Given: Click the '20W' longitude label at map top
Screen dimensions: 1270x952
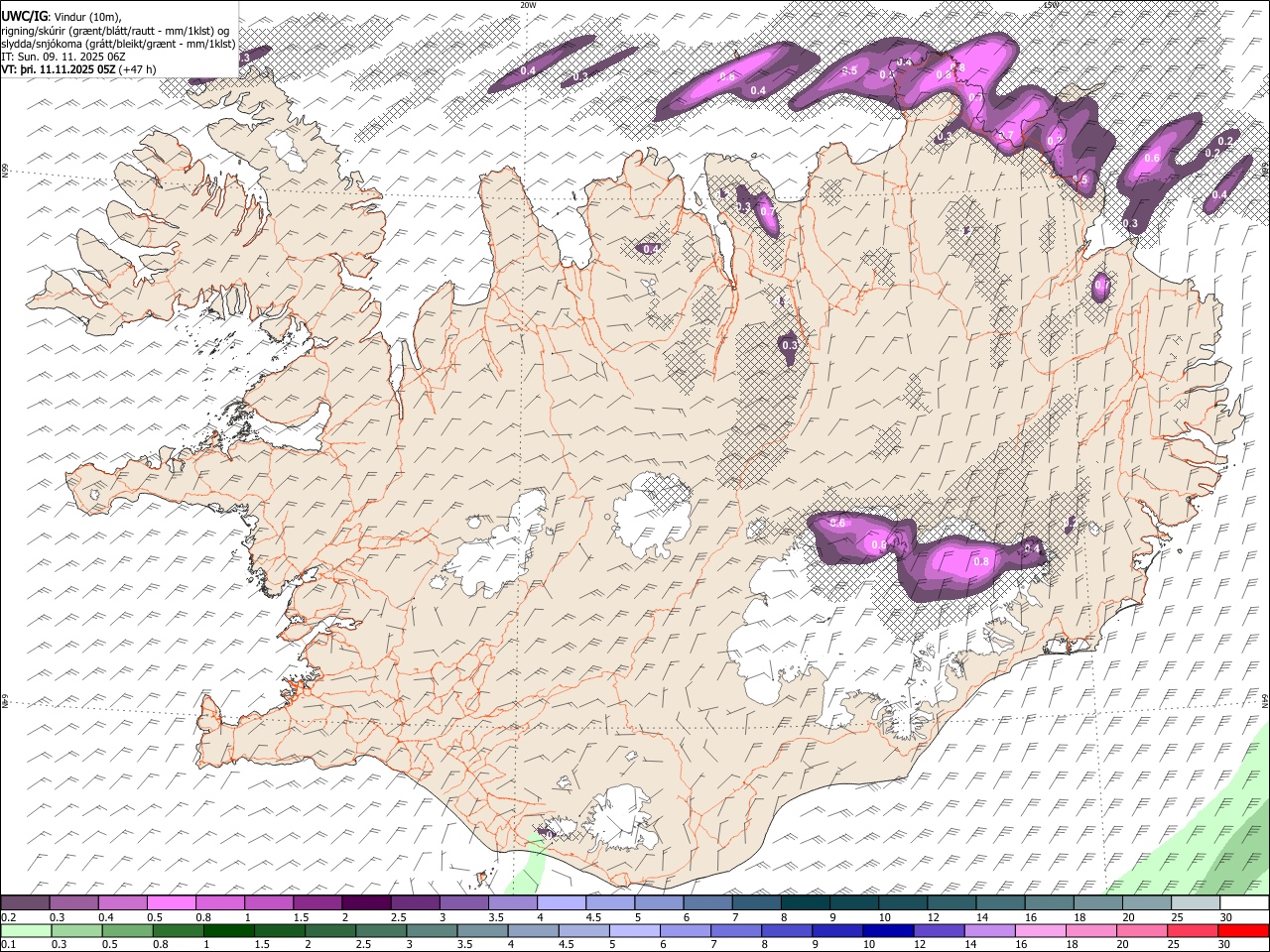Looking at the screenshot, I should coord(528,5).
